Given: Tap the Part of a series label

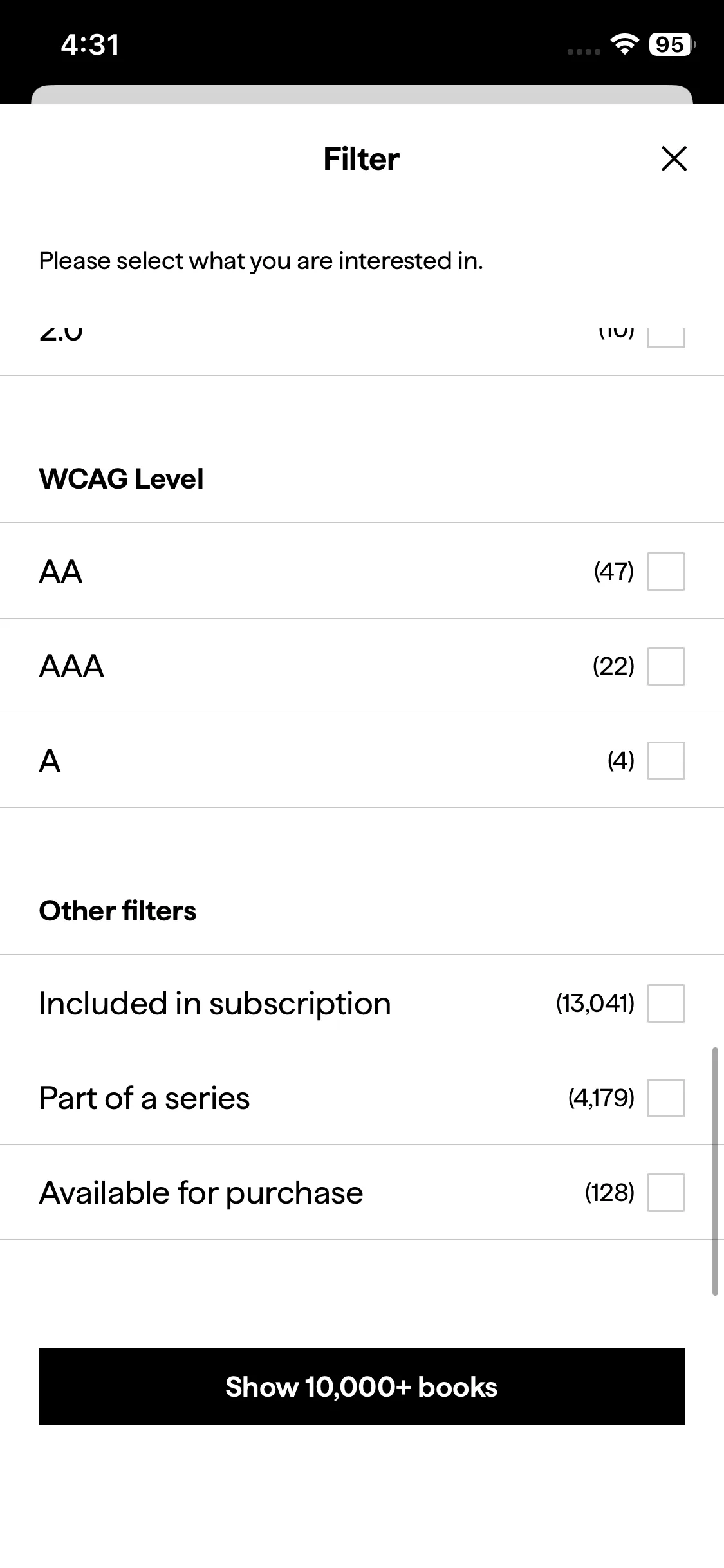Looking at the screenshot, I should [144, 1097].
